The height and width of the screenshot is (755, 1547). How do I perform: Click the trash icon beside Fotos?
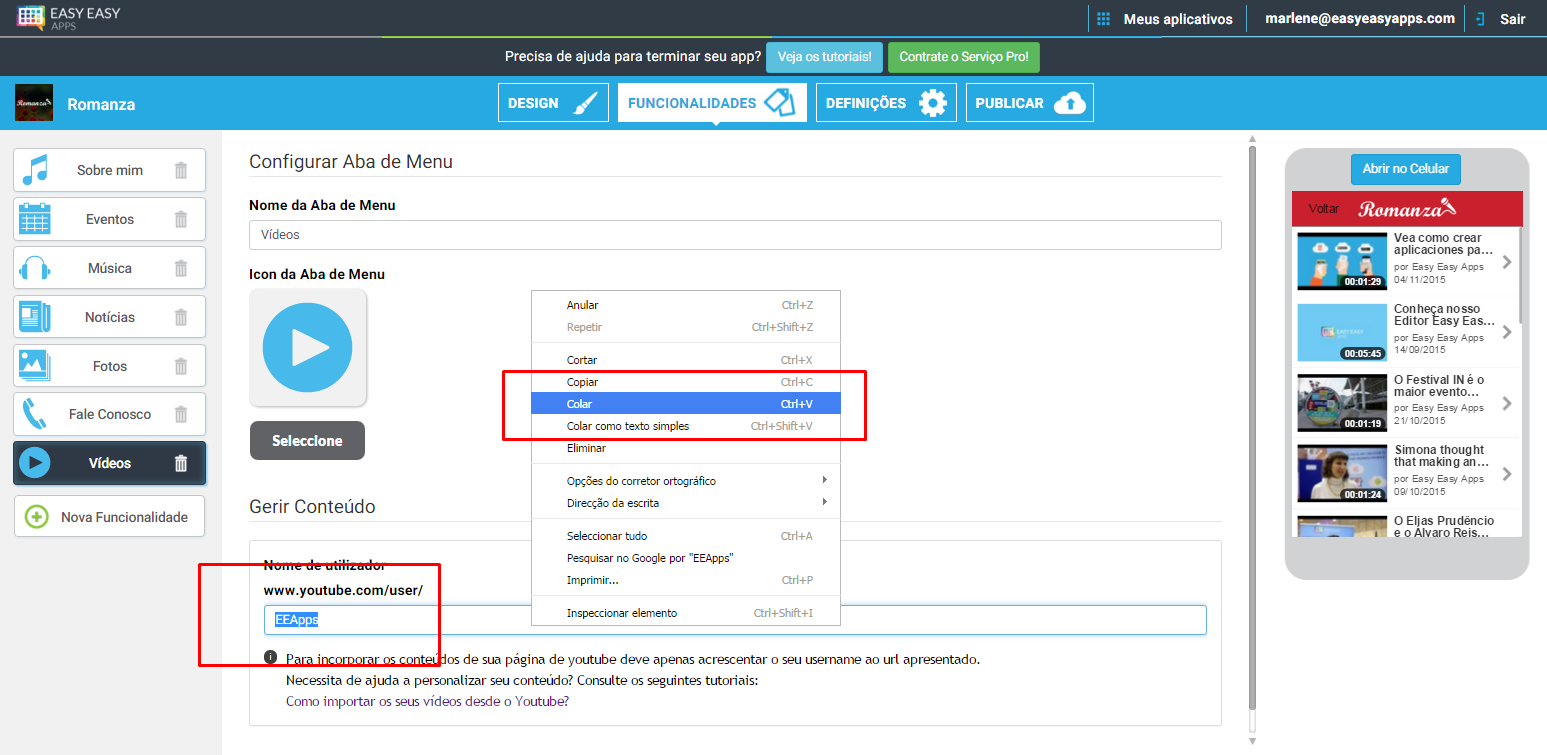pyautogui.click(x=181, y=366)
